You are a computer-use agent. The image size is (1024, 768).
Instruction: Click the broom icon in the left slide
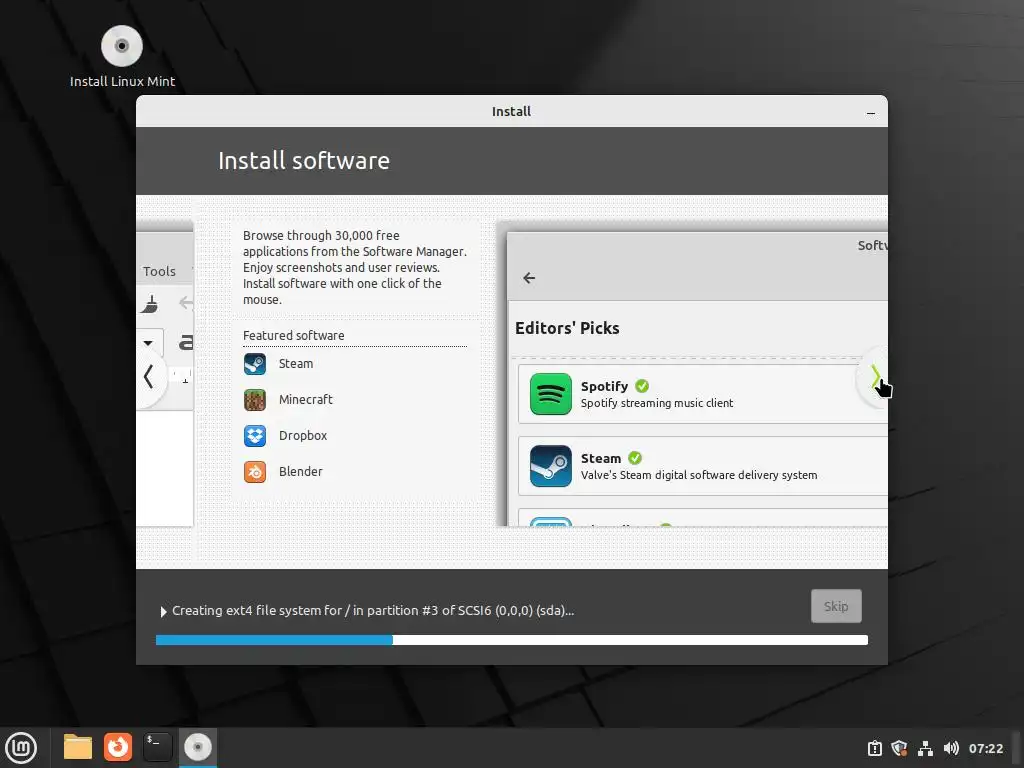click(x=151, y=304)
